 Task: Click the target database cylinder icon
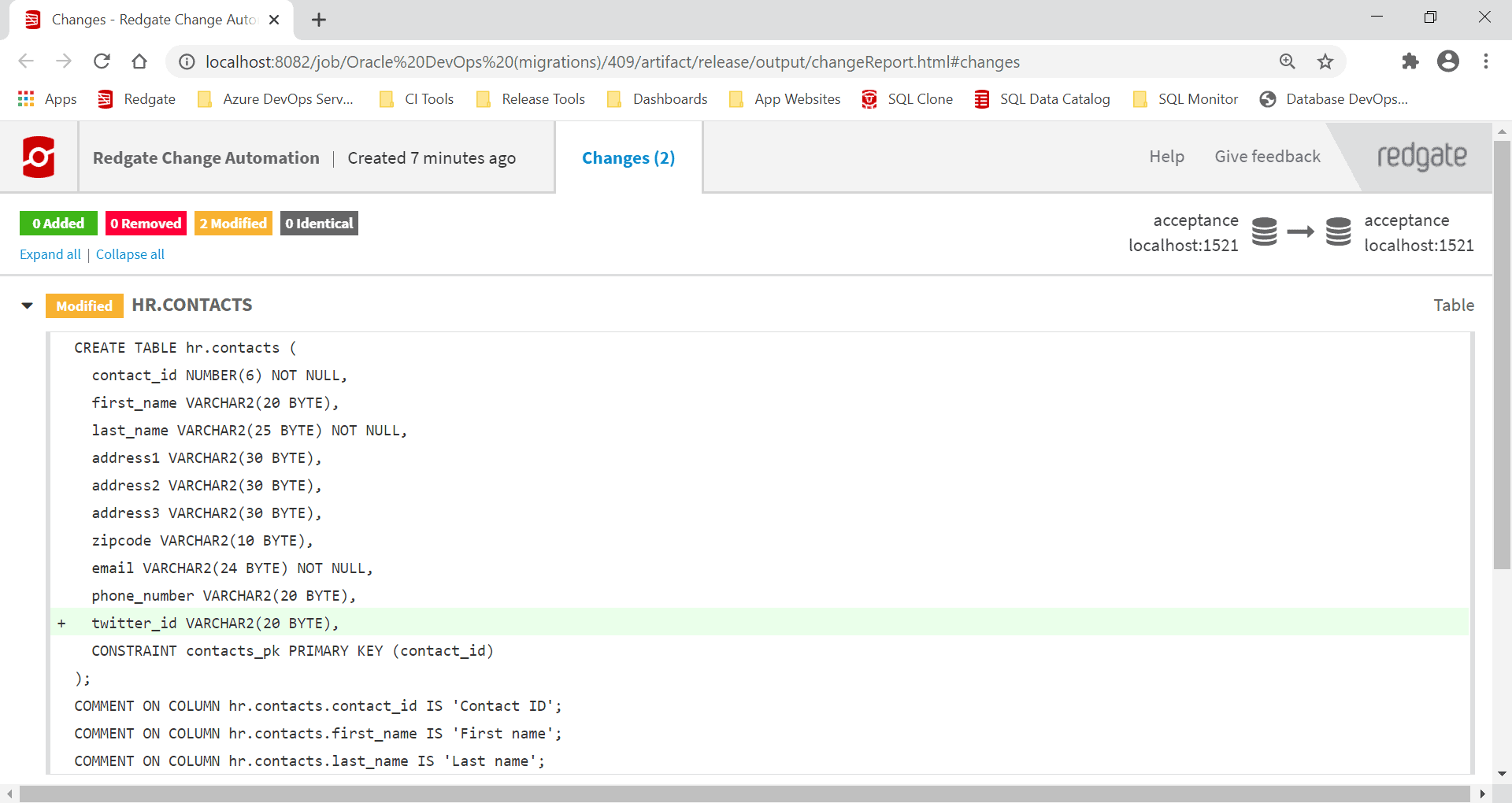coord(1339,232)
